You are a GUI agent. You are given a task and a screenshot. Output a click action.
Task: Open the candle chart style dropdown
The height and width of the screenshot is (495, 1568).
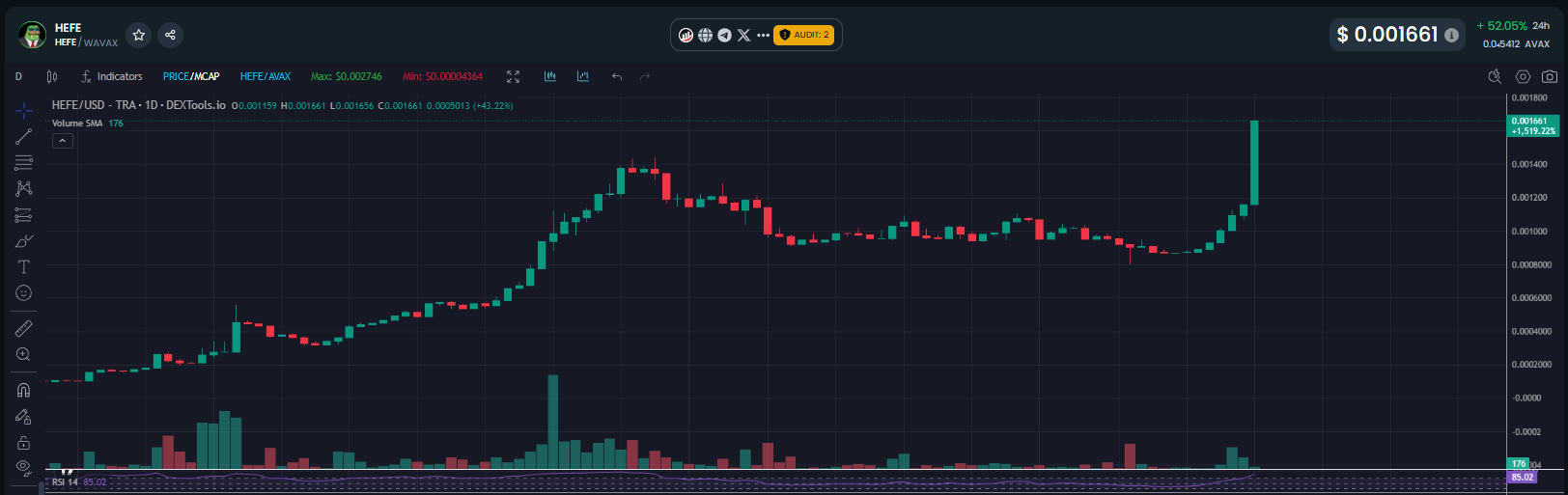(x=52, y=76)
